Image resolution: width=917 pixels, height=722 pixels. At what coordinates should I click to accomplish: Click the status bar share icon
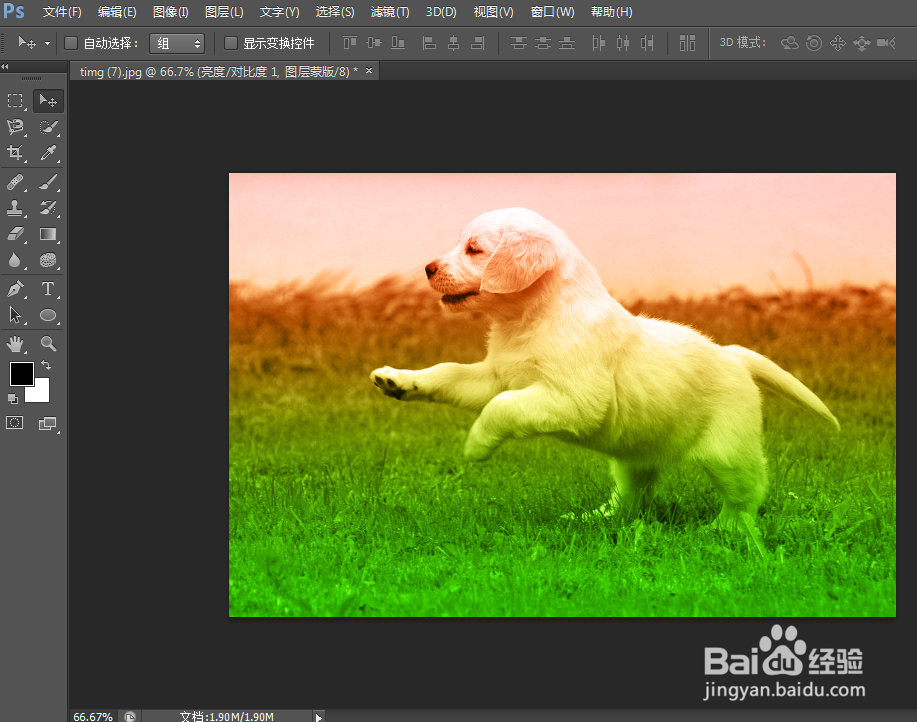tap(130, 717)
